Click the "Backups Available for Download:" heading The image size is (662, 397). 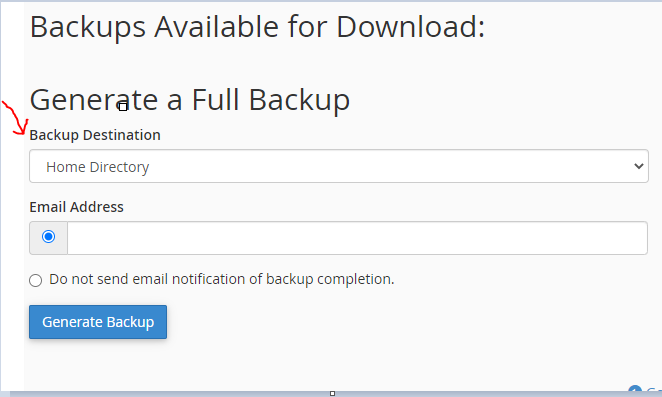(258, 27)
